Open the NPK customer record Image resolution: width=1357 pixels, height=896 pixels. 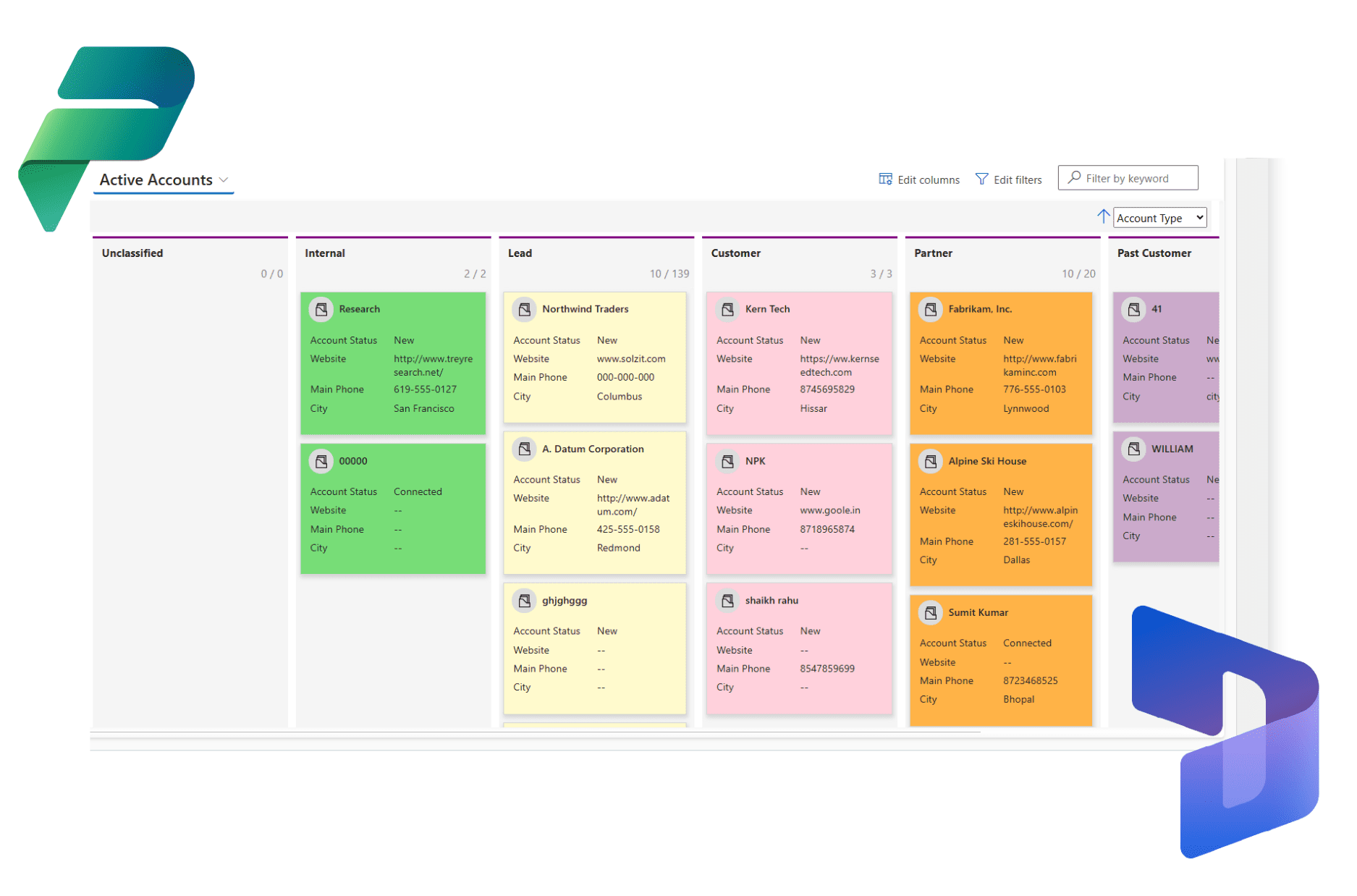tap(755, 461)
